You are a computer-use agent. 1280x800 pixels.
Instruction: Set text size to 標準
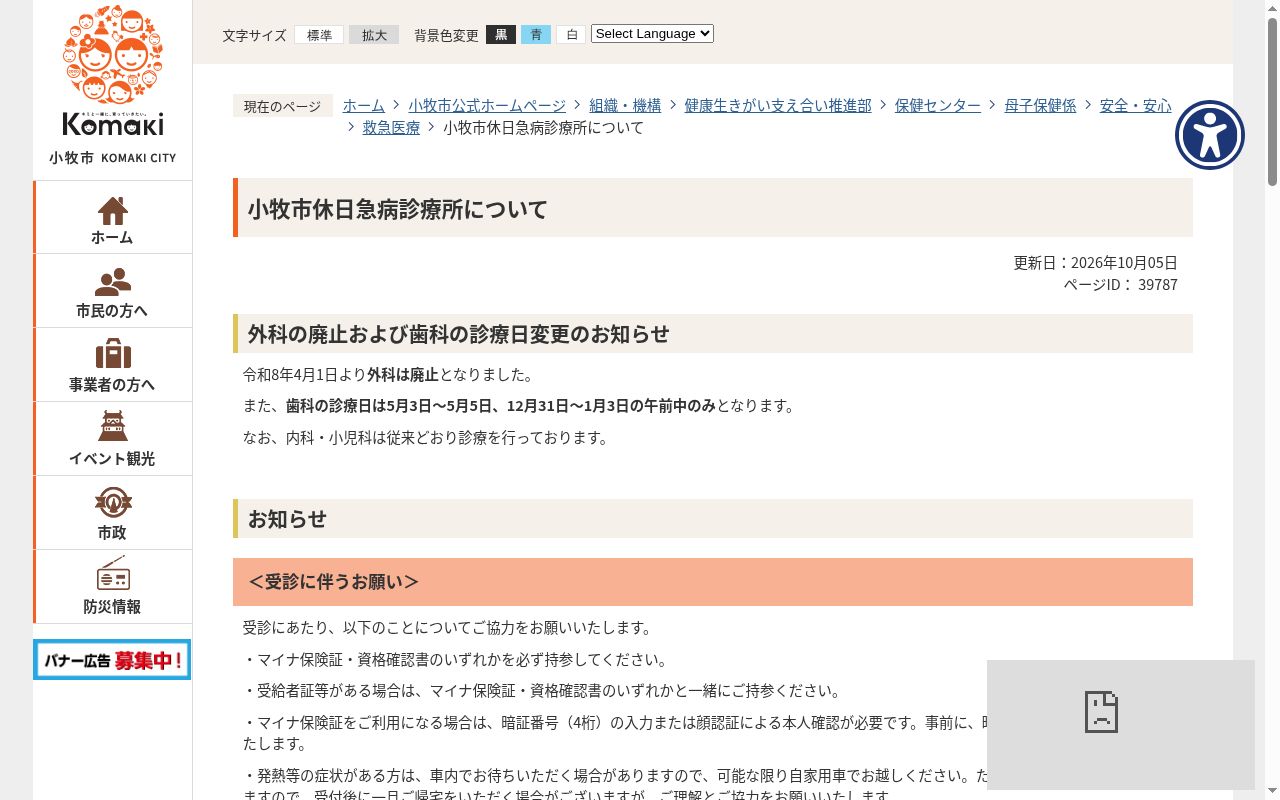[x=319, y=35]
